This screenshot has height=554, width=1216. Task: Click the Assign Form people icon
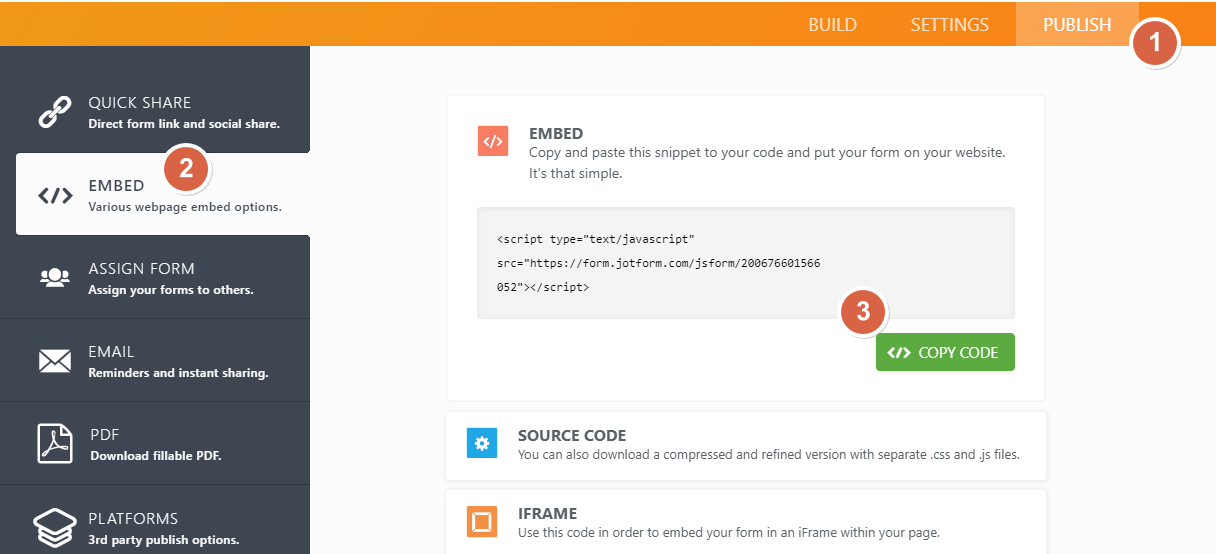55,277
